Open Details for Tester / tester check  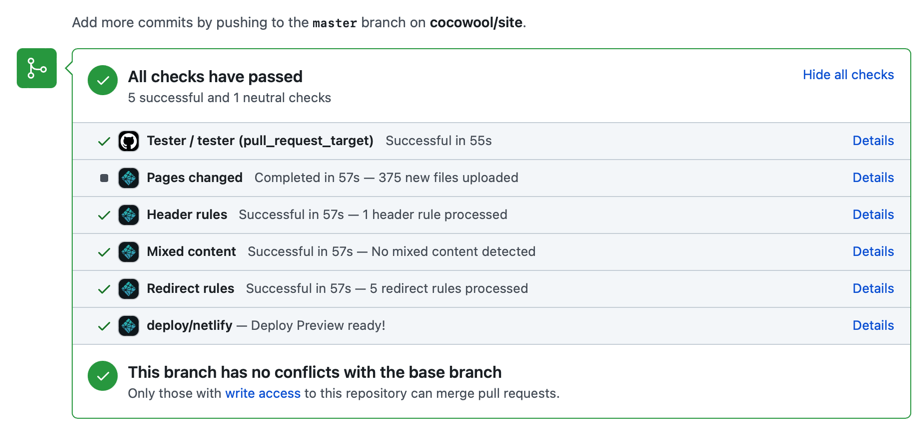click(873, 141)
